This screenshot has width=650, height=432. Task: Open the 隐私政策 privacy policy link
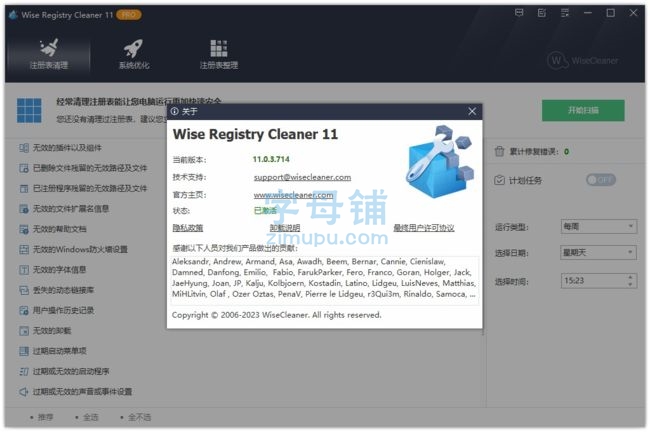click(188, 228)
